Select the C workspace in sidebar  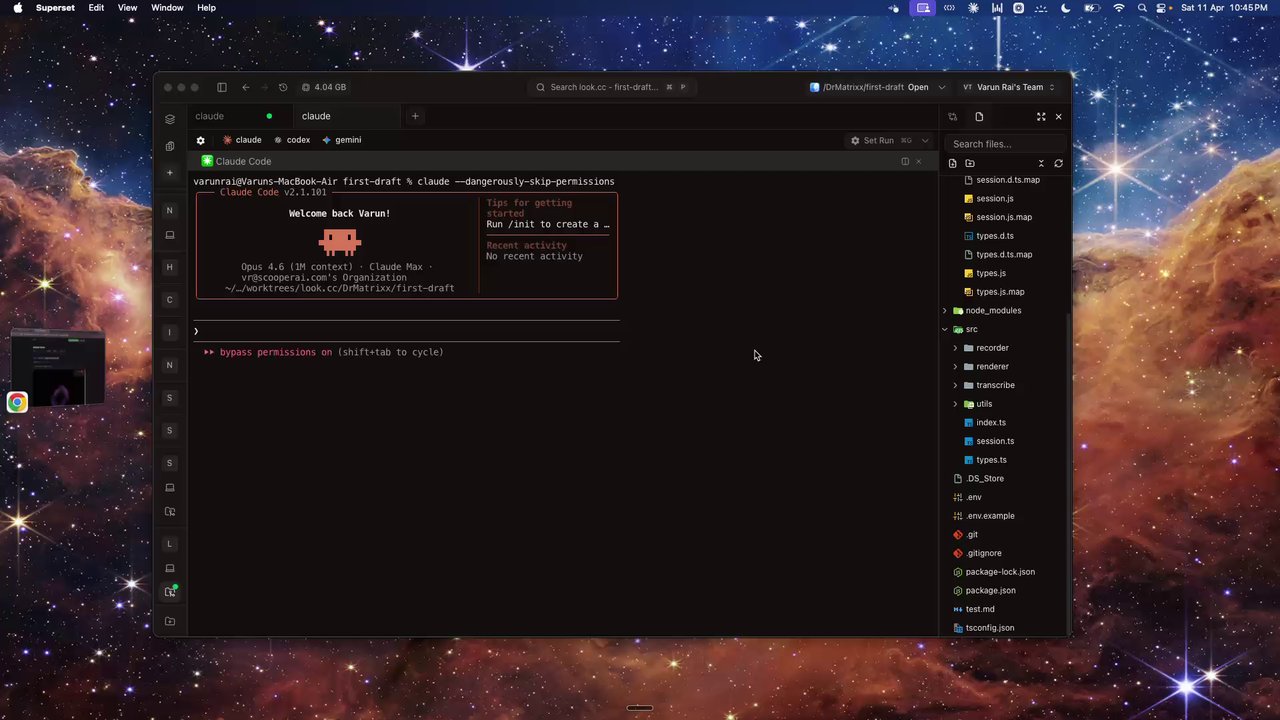(x=170, y=300)
